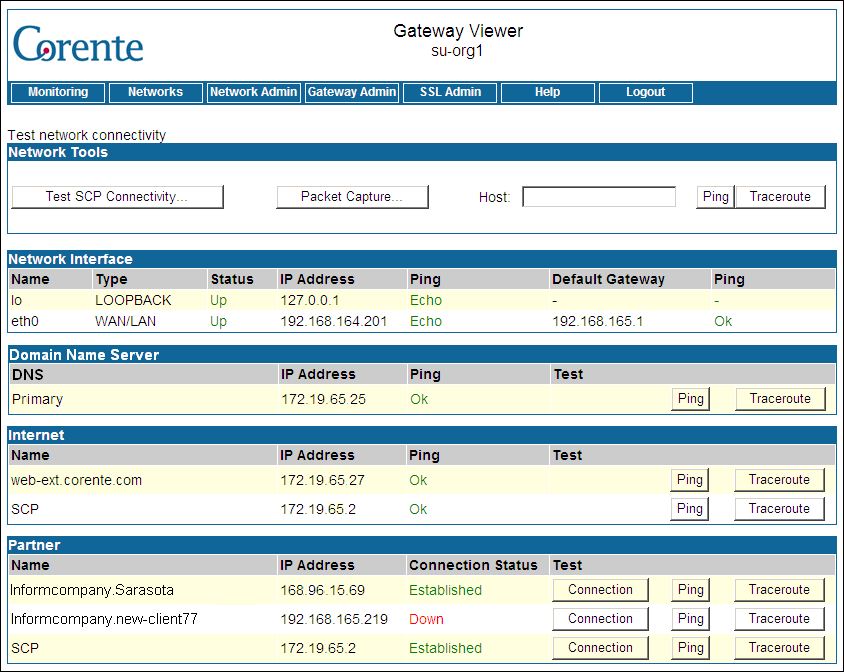Image resolution: width=844 pixels, height=672 pixels.
Task: Open the Monitoring menu
Action: tap(58, 92)
